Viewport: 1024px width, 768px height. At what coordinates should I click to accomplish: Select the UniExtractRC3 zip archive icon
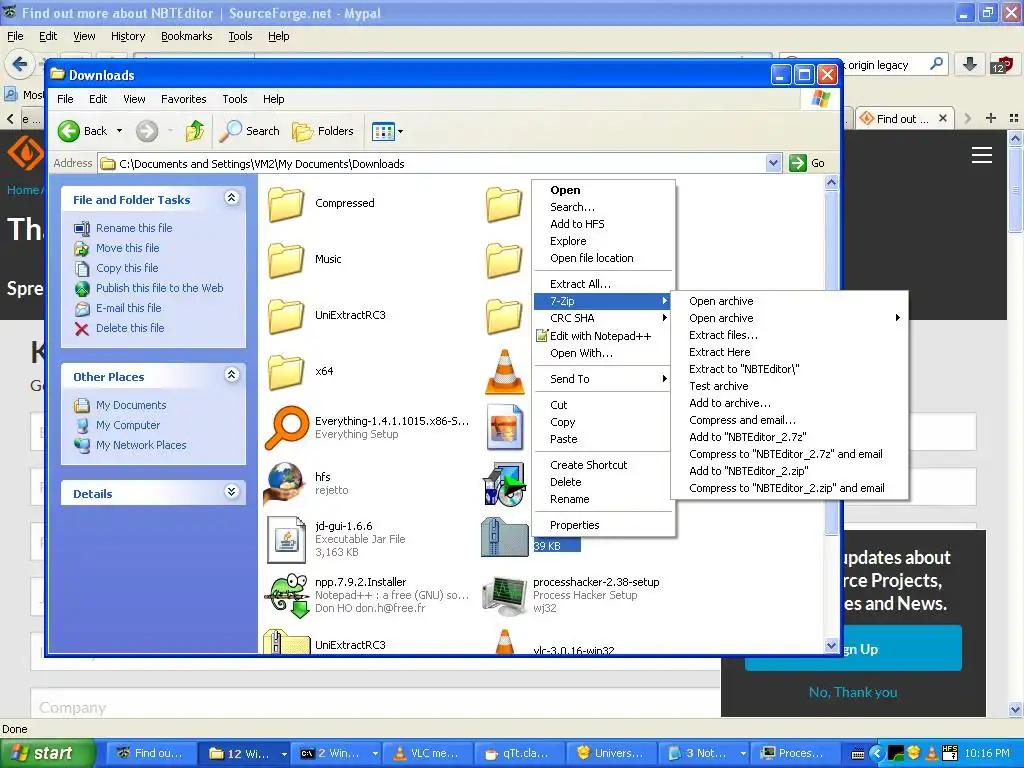click(286, 641)
